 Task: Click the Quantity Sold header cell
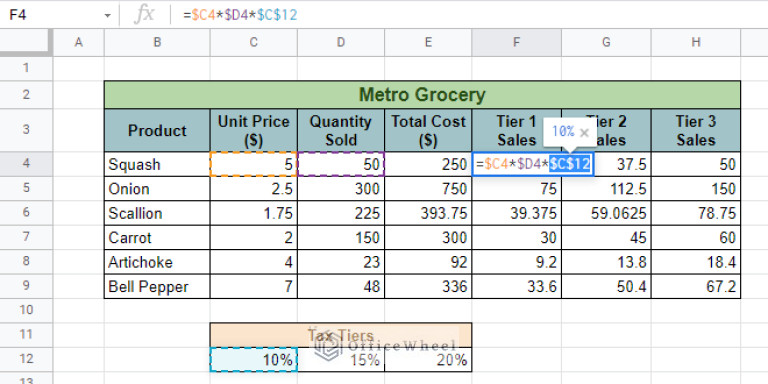click(341, 130)
